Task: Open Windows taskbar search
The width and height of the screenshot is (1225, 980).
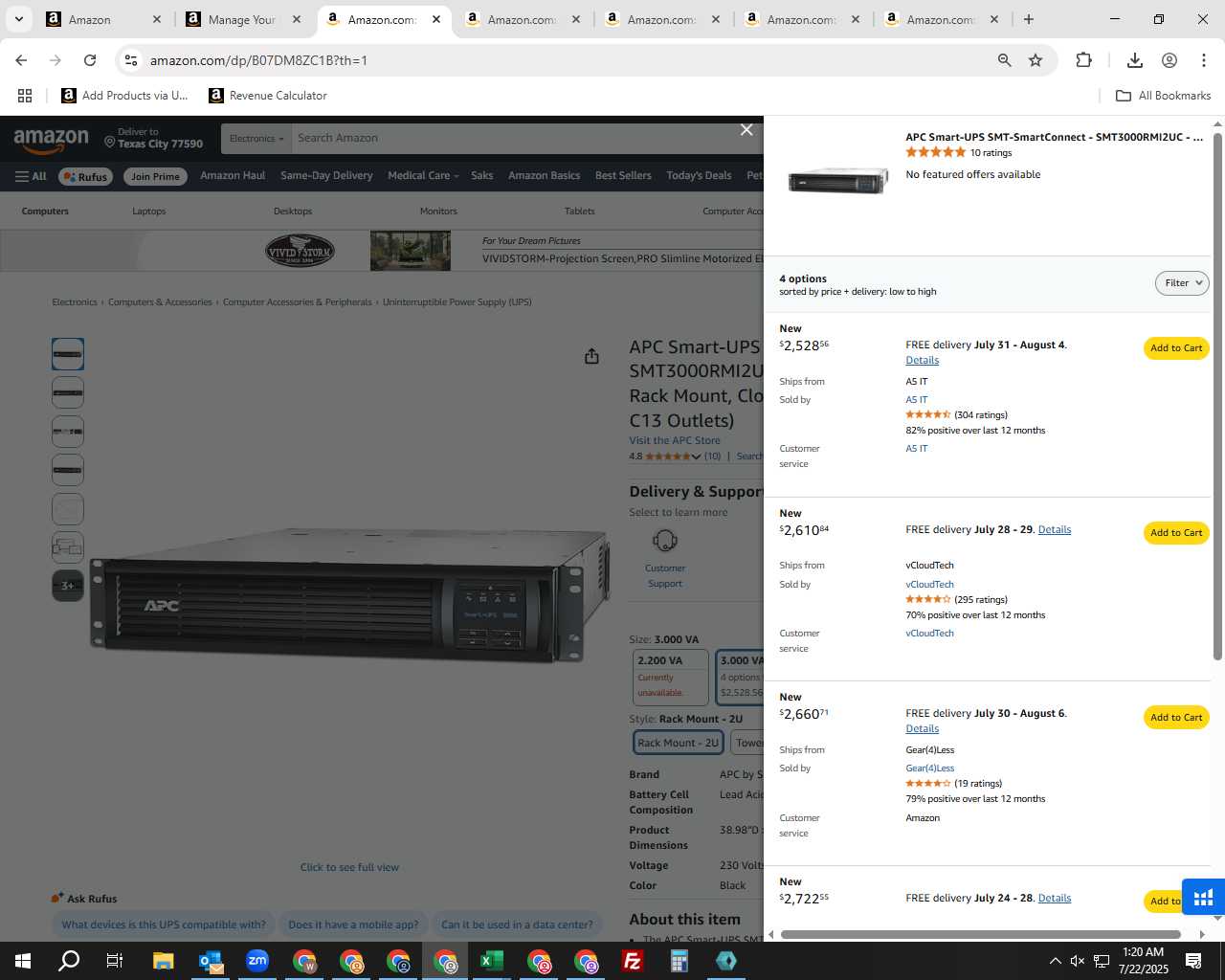Action: (69, 961)
